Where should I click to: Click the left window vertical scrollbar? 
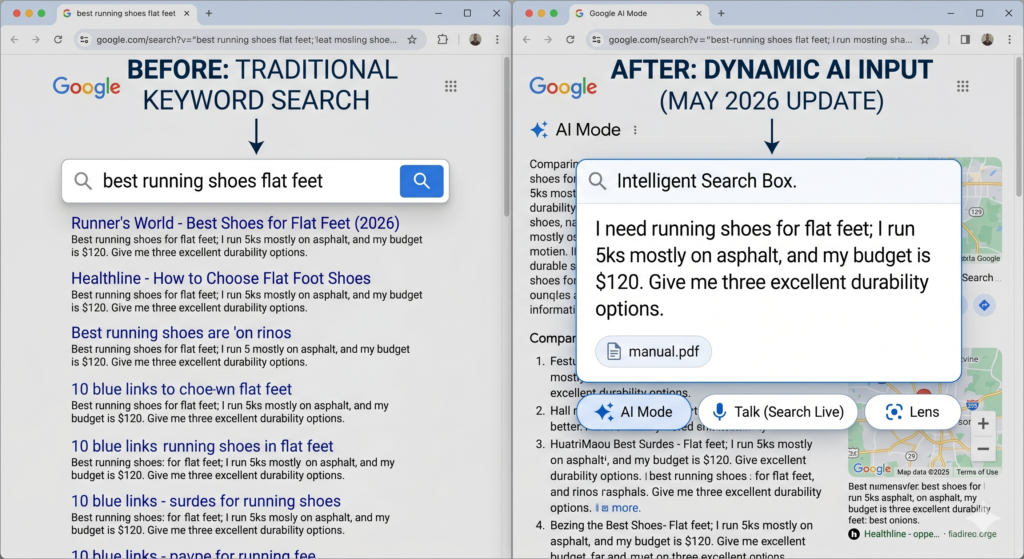(x=507, y=137)
